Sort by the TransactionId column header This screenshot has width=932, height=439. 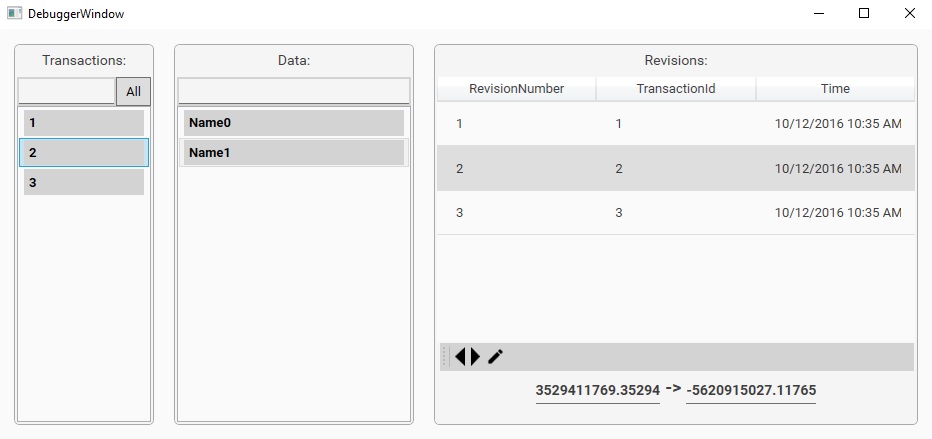click(676, 89)
